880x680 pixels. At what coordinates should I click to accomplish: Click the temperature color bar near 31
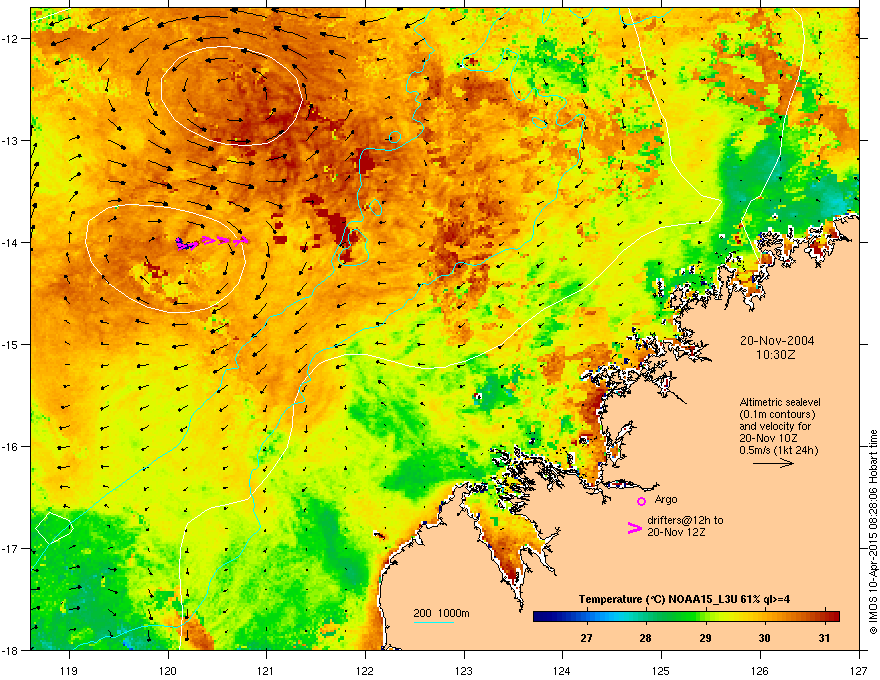click(824, 617)
